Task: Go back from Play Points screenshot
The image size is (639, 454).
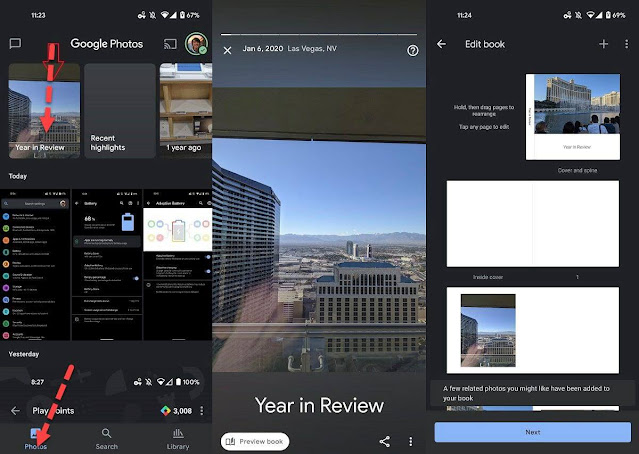Action: pos(15,410)
